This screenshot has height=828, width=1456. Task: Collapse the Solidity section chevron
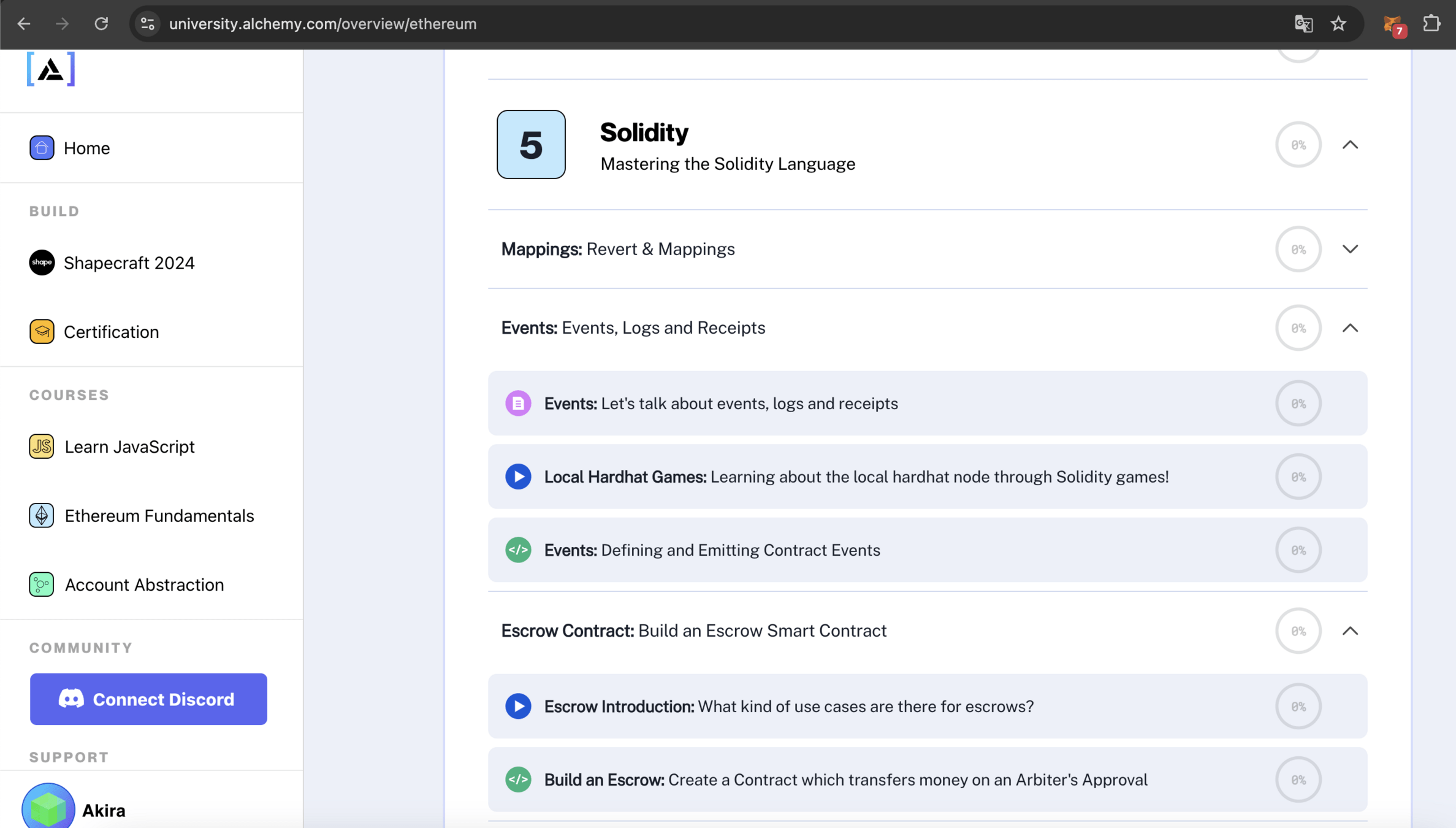click(x=1350, y=145)
